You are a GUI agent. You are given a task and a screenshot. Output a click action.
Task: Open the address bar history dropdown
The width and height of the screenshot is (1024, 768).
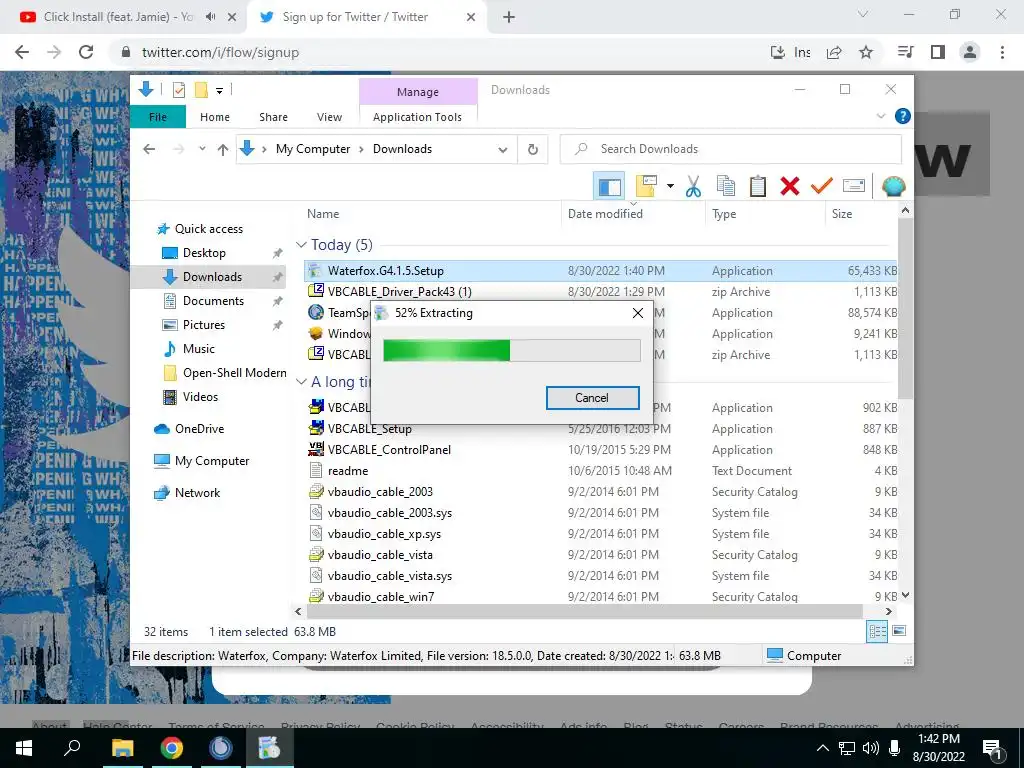[503, 150]
